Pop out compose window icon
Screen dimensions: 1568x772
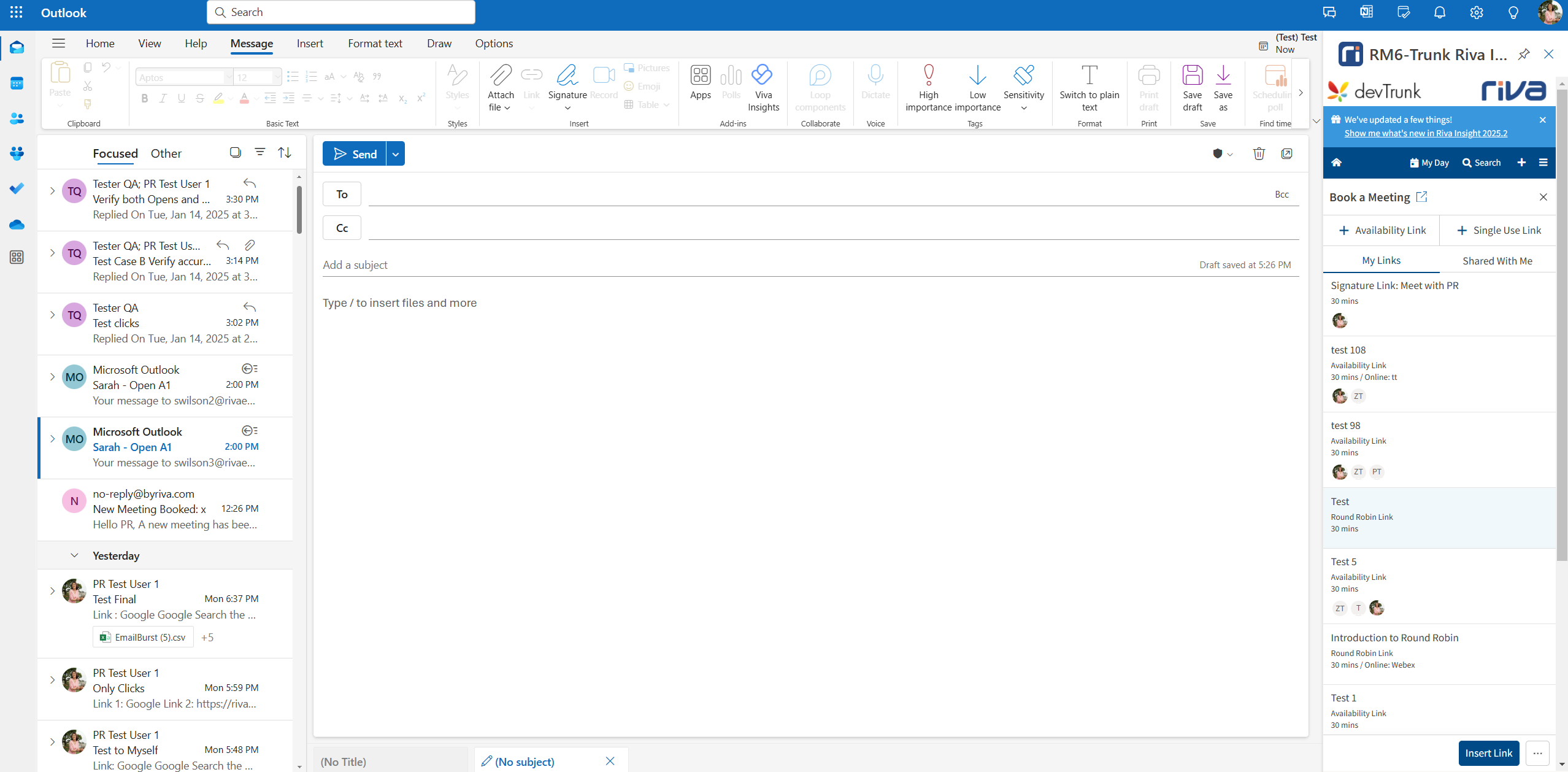point(1287,153)
